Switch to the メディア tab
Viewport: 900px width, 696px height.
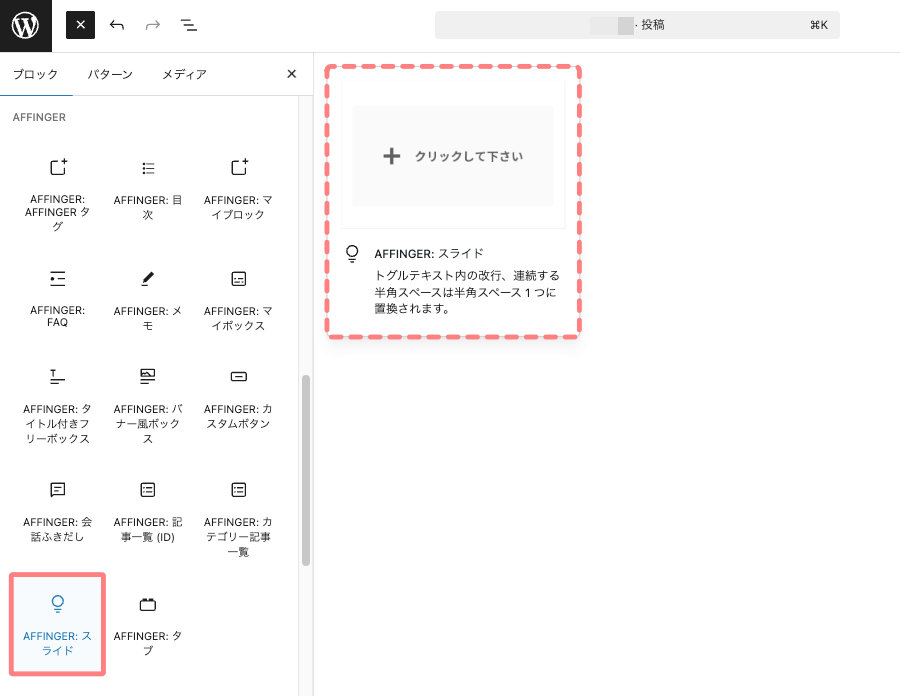pos(184,74)
